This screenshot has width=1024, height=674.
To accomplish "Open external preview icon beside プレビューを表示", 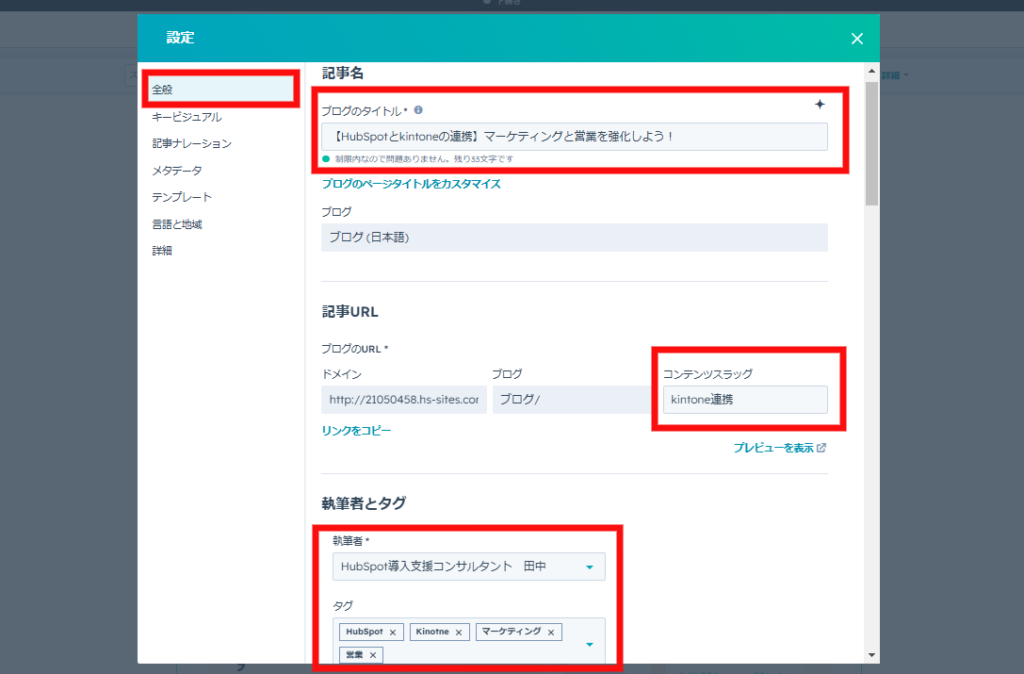I will (x=822, y=447).
